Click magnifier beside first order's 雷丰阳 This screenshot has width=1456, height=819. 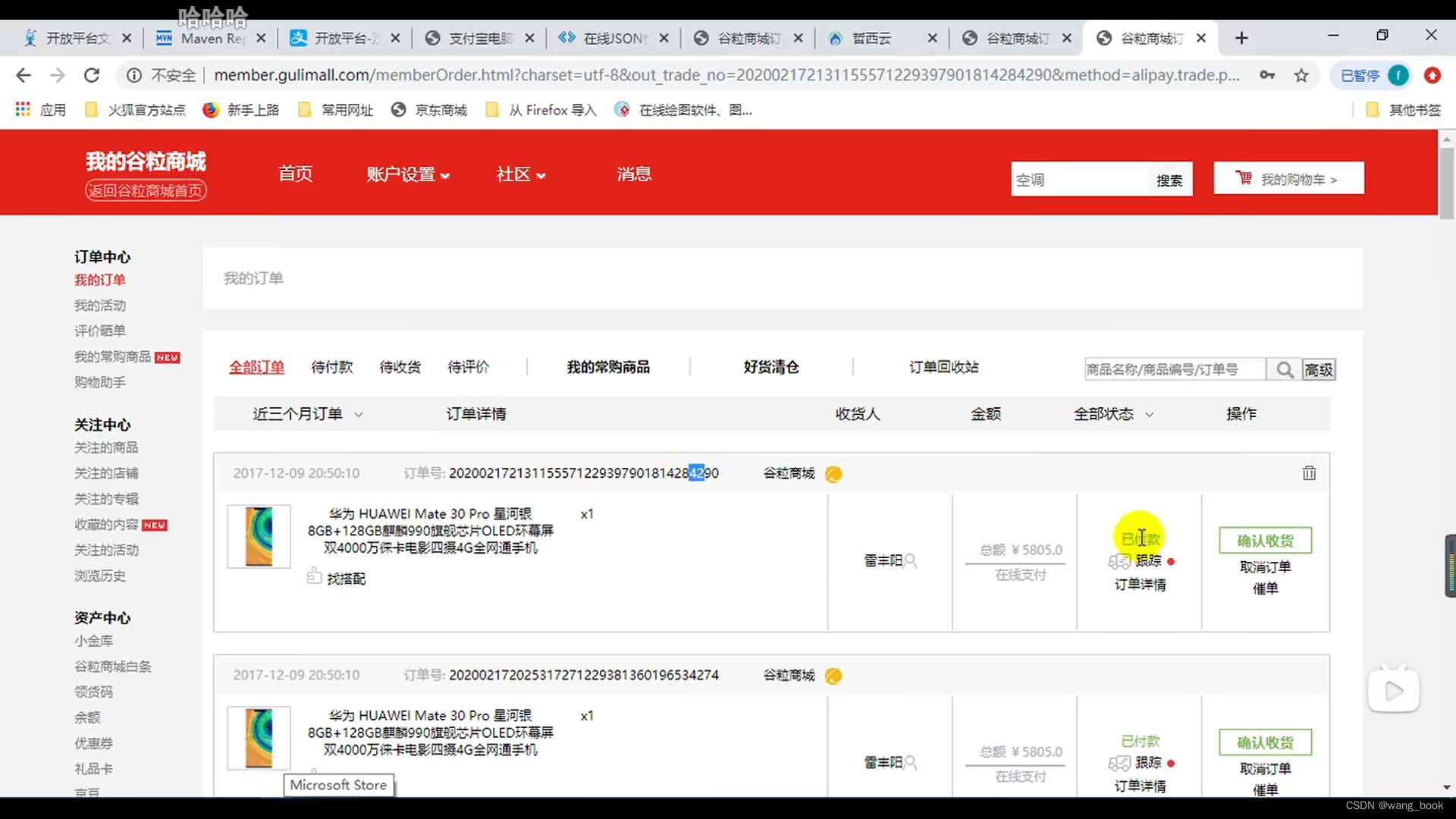(x=911, y=561)
